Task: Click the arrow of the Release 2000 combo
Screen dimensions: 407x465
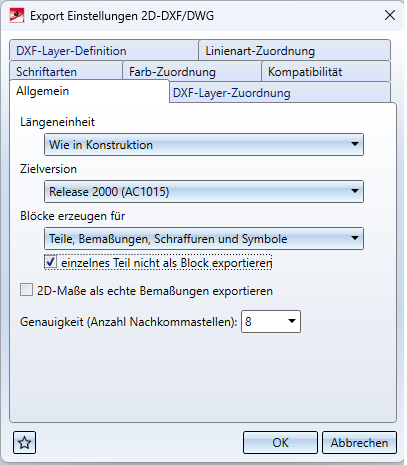Action: point(355,191)
